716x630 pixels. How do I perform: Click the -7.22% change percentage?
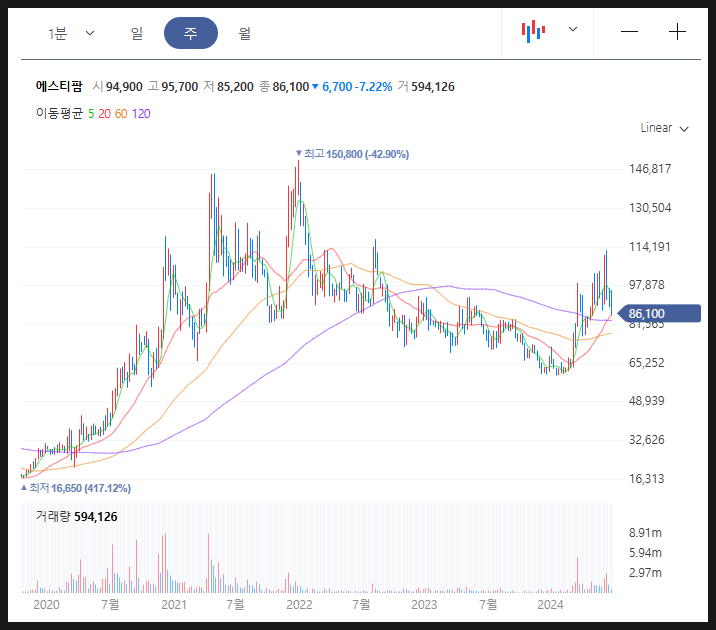[373, 87]
